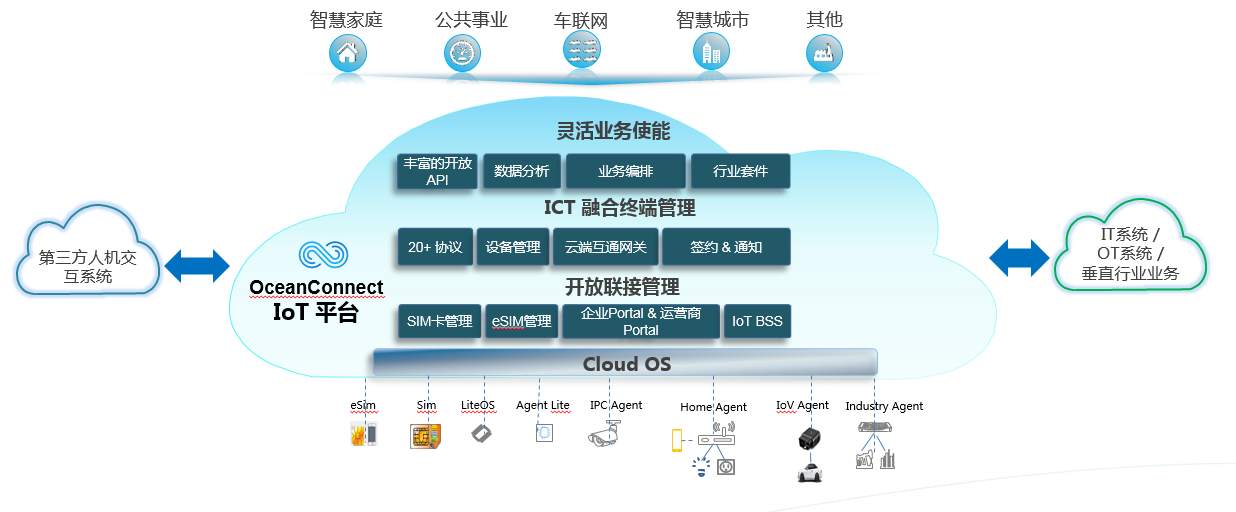The width and height of the screenshot is (1236, 512).
Task: Click the left blue double arrow
Action: click(x=197, y=266)
